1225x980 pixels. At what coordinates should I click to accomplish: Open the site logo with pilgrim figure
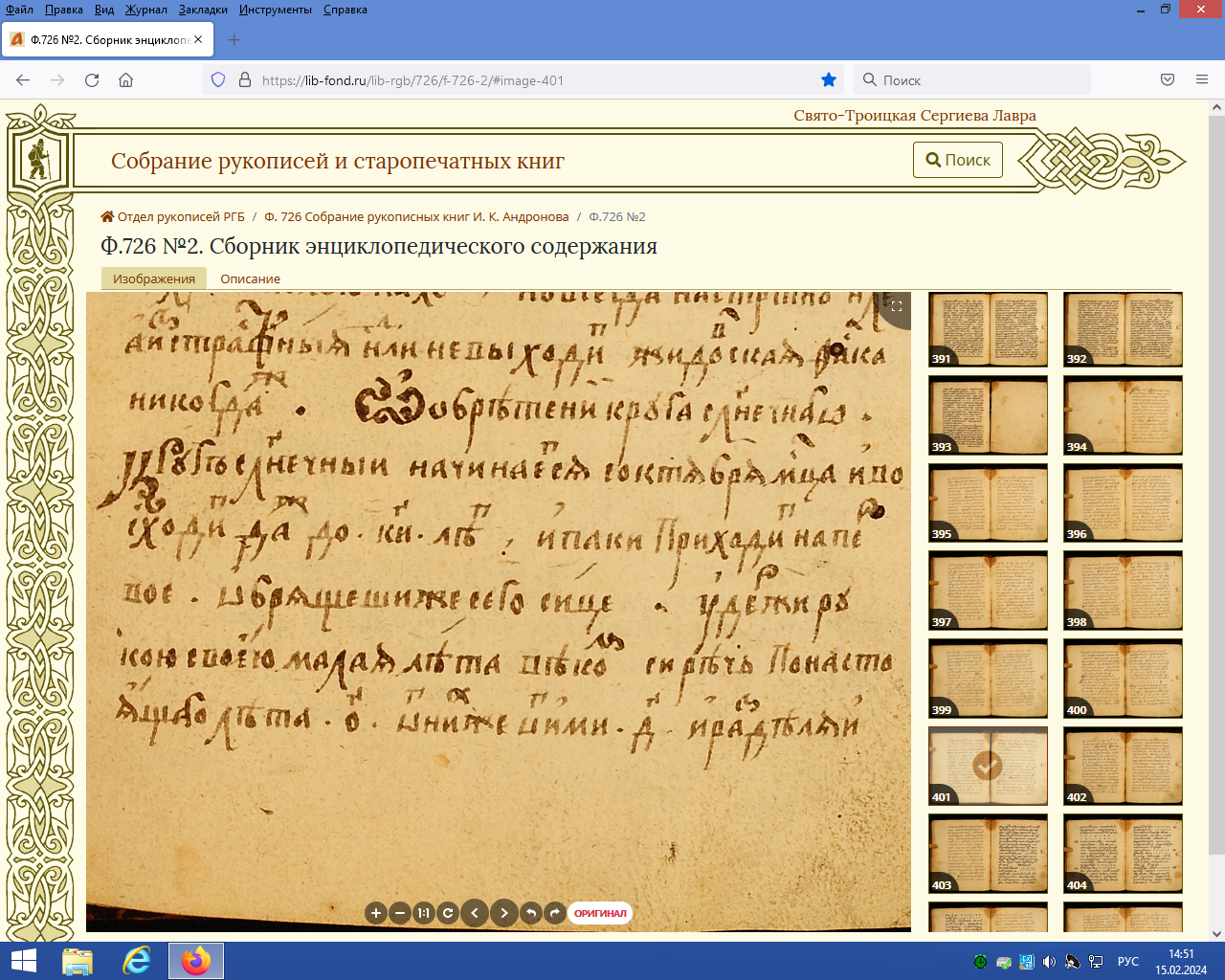pyautogui.click(x=39, y=158)
